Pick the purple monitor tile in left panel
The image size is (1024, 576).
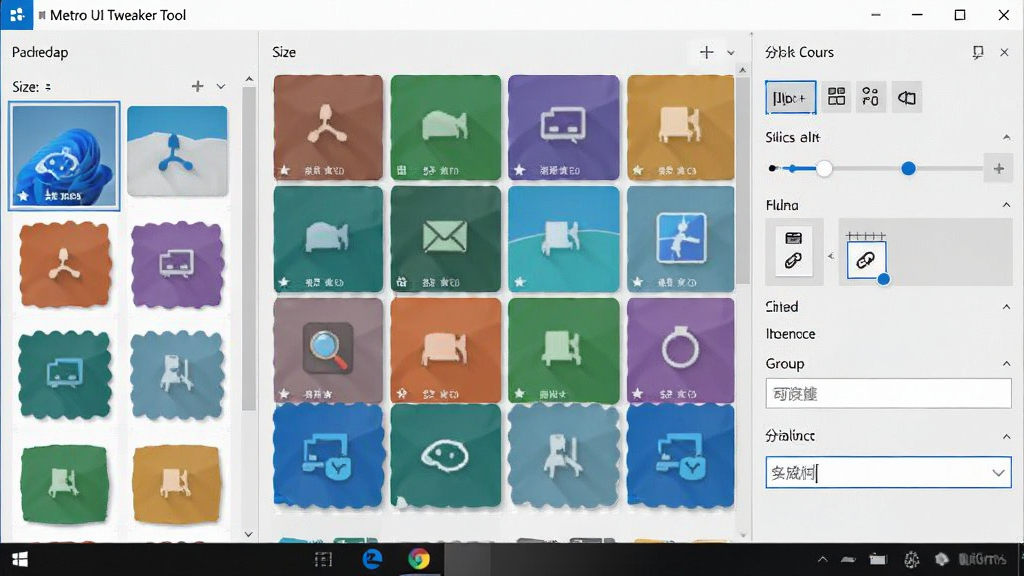coord(177,264)
